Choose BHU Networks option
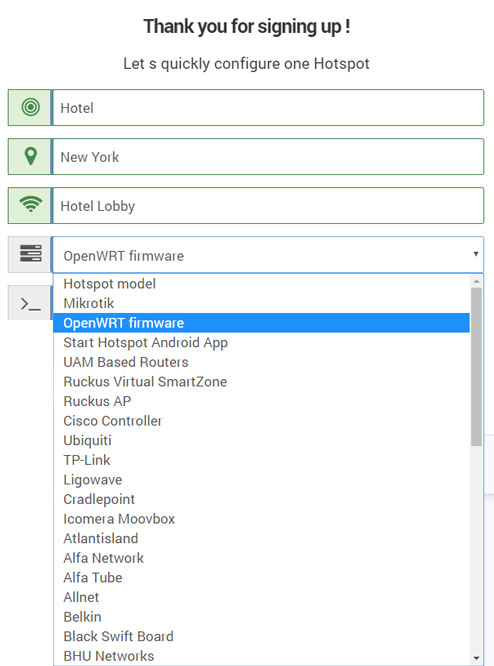This screenshot has width=494, height=666. click(261, 655)
